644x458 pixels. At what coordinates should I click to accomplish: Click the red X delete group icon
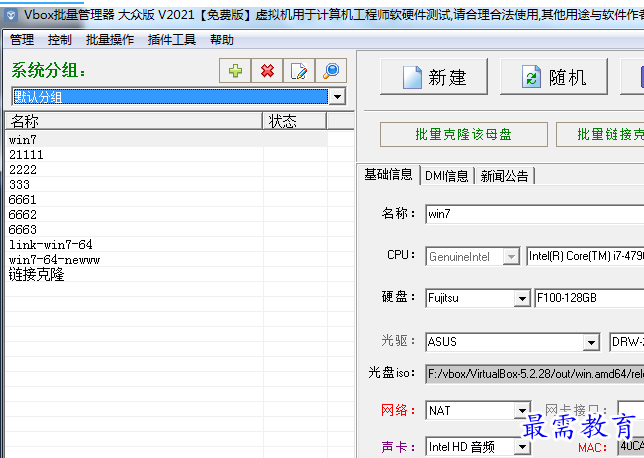coord(267,71)
